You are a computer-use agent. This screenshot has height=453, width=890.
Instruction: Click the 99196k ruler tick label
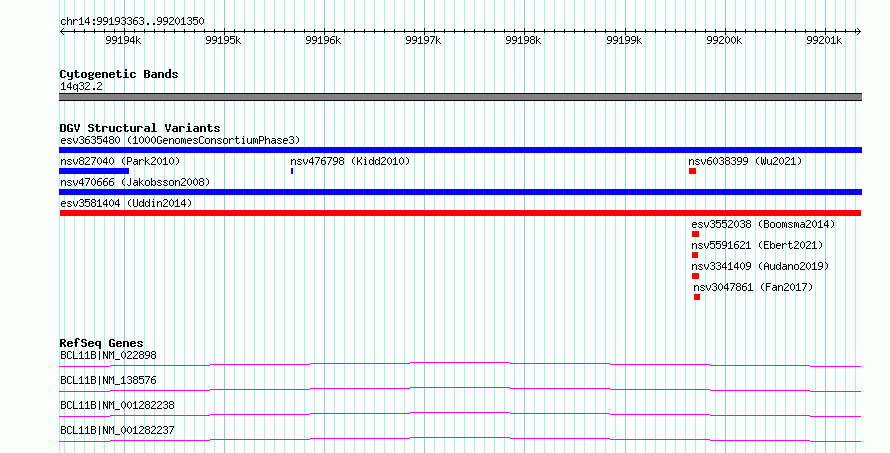point(323,40)
